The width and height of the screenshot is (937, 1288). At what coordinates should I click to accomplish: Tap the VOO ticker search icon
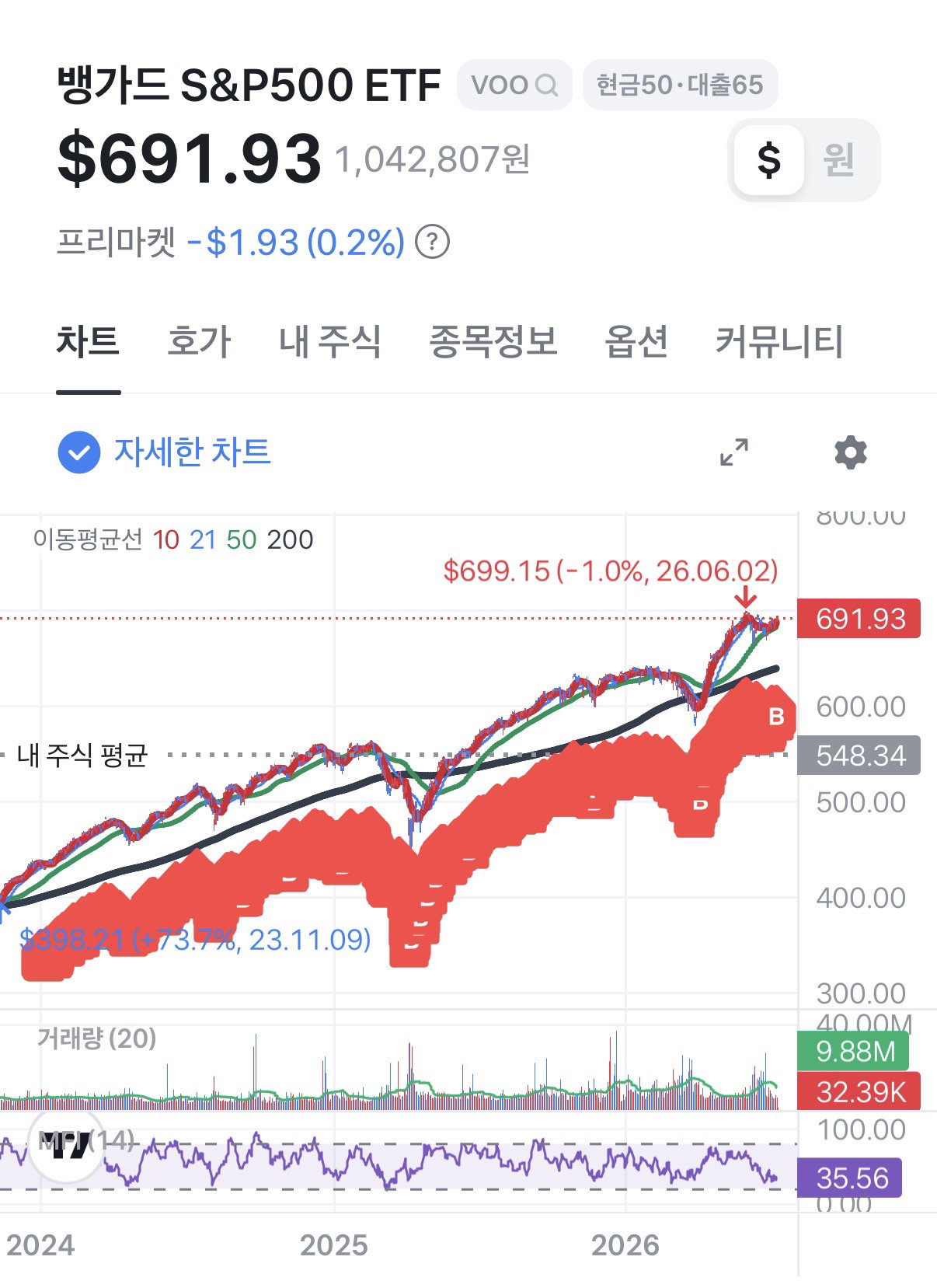(547, 85)
